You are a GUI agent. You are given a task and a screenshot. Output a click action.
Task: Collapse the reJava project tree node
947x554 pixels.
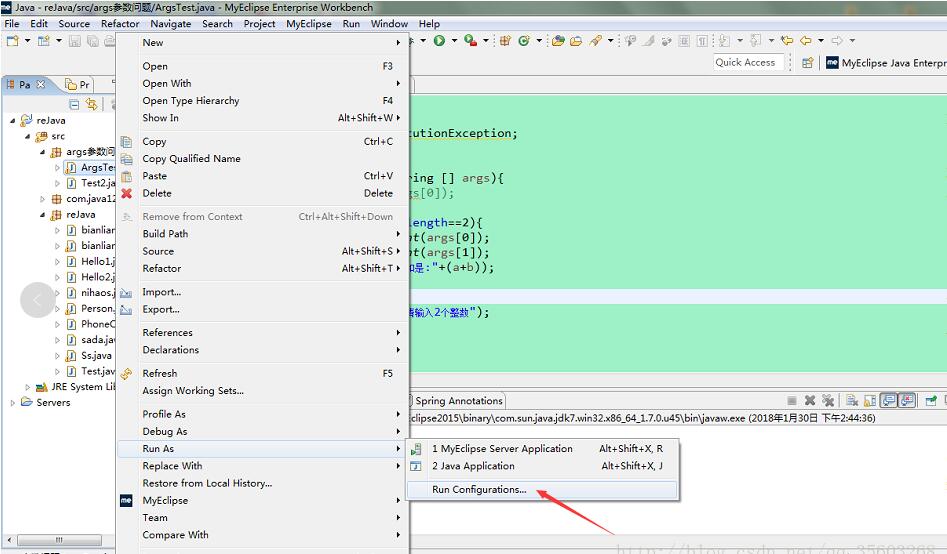[x=14, y=121]
